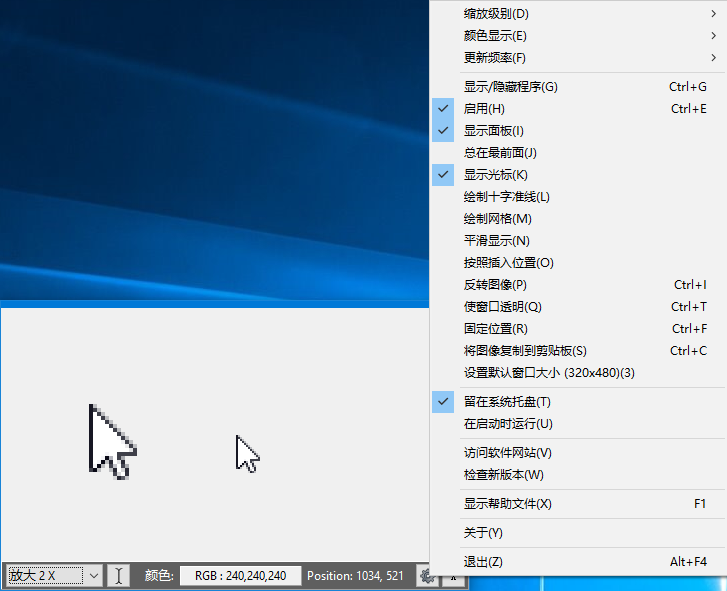Open the 更新频率(F) submenu
The width and height of the screenshot is (727, 591).
coord(578,58)
